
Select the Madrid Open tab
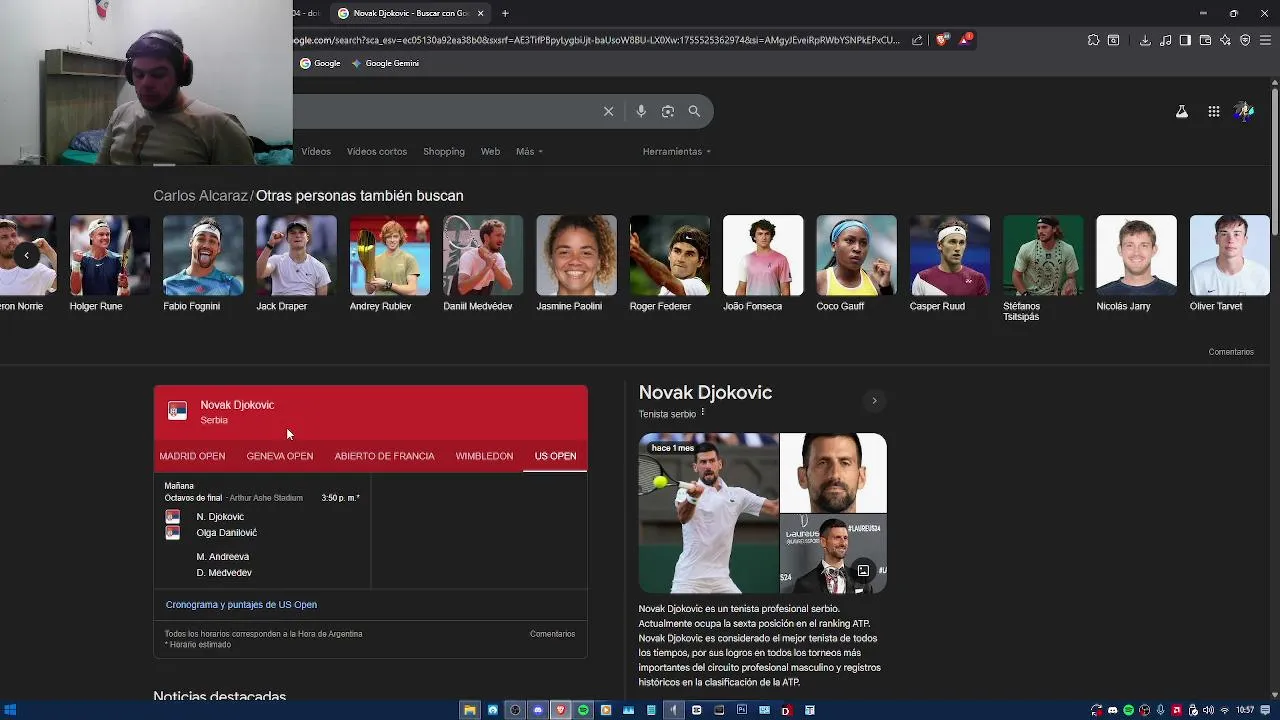pos(192,456)
